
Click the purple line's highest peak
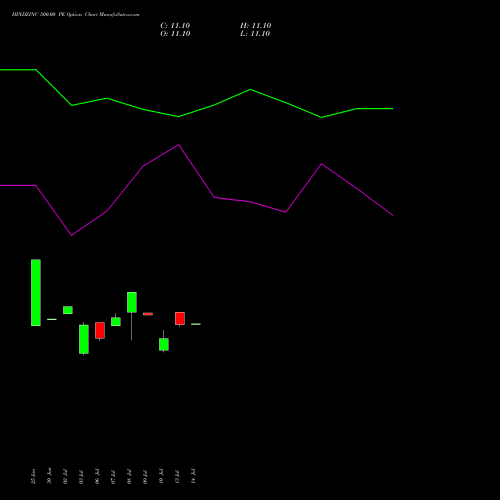[x=179, y=145]
